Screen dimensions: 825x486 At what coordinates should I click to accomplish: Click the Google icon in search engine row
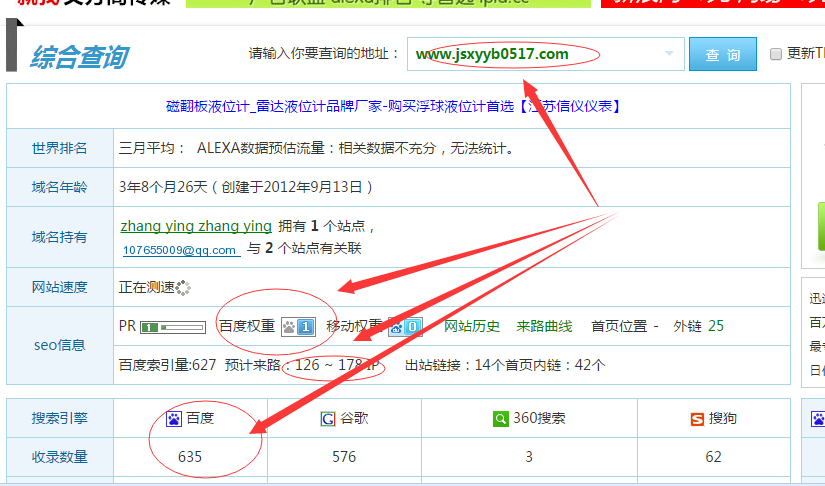(x=327, y=418)
